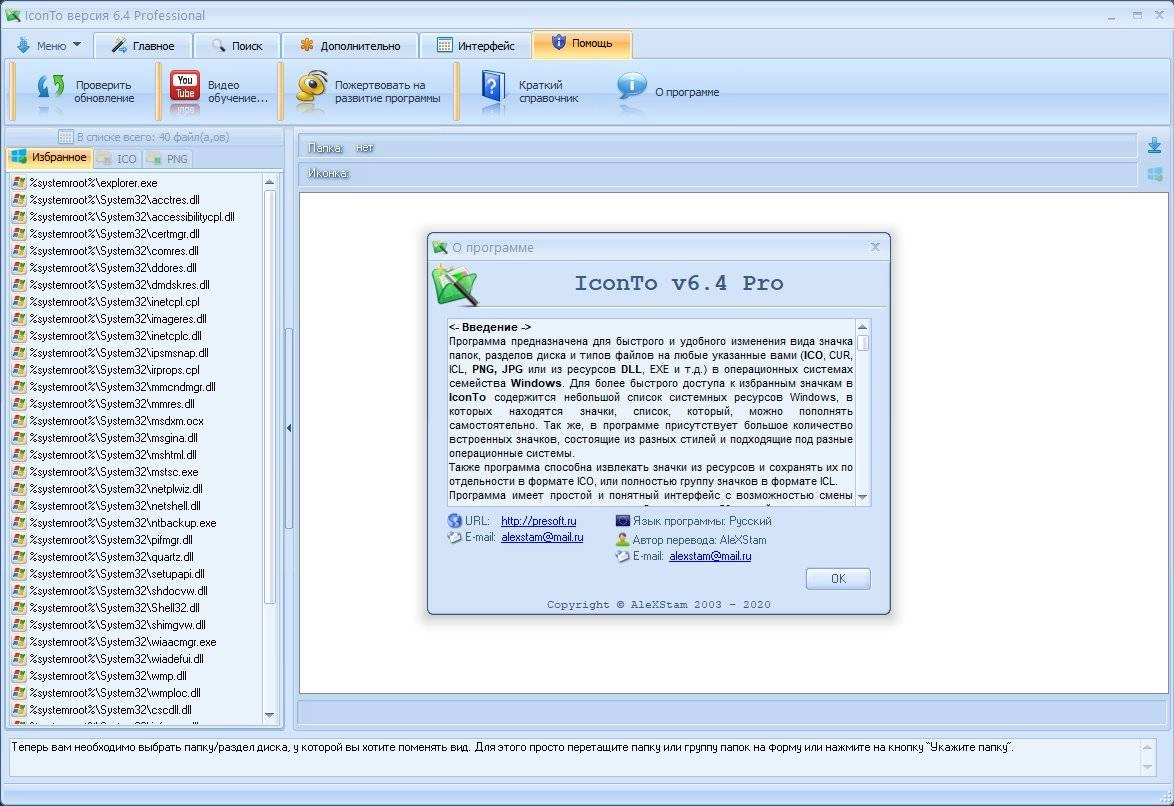Click the about text scroll up arrow

(x=863, y=327)
